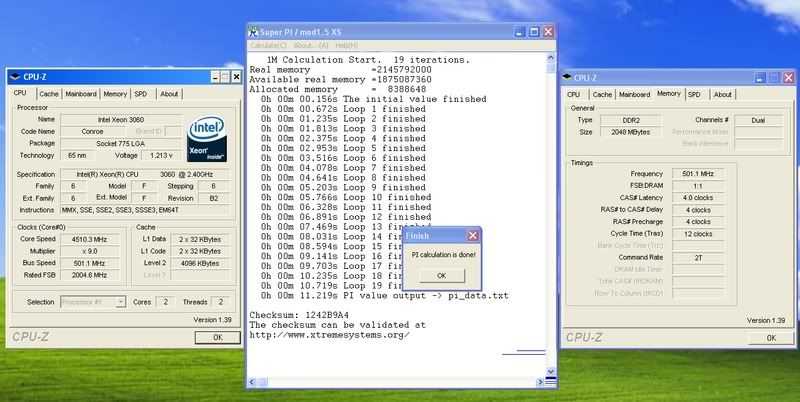Switch to CPU tab in right CPU-Z window
The width and height of the screenshot is (800, 402).
pos(573,94)
